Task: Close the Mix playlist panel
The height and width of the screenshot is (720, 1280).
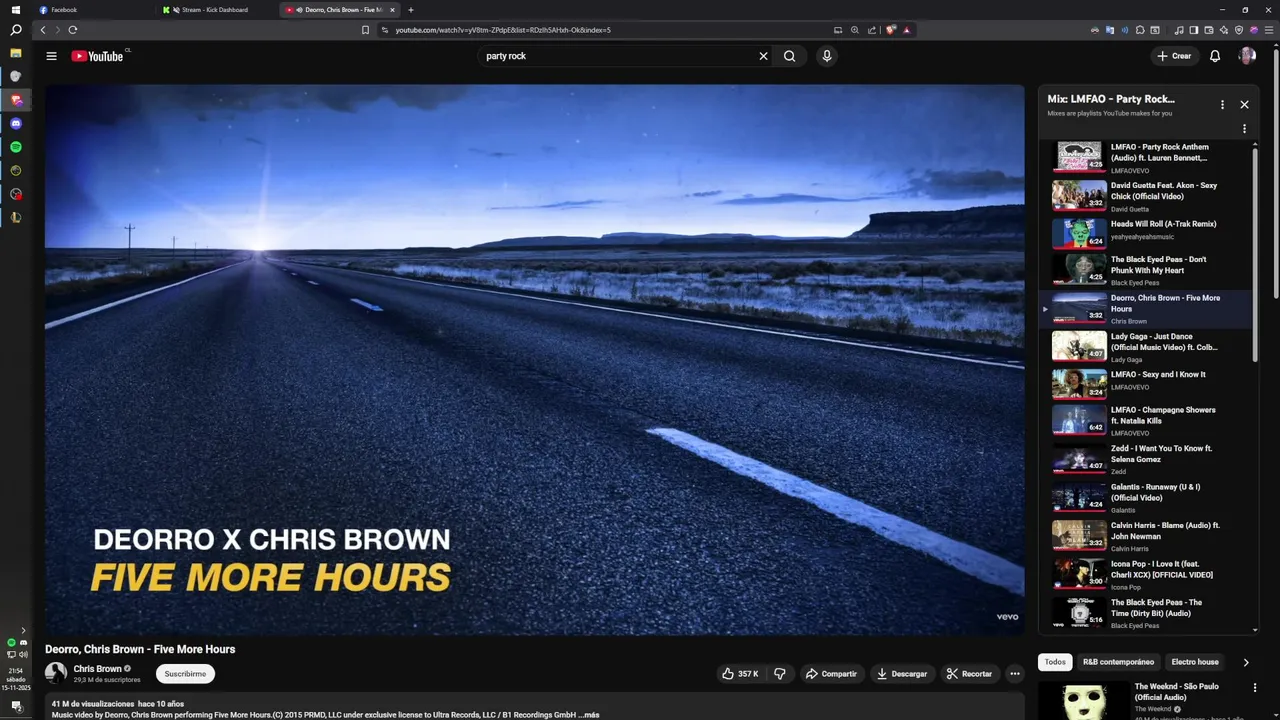Action: (x=1244, y=104)
